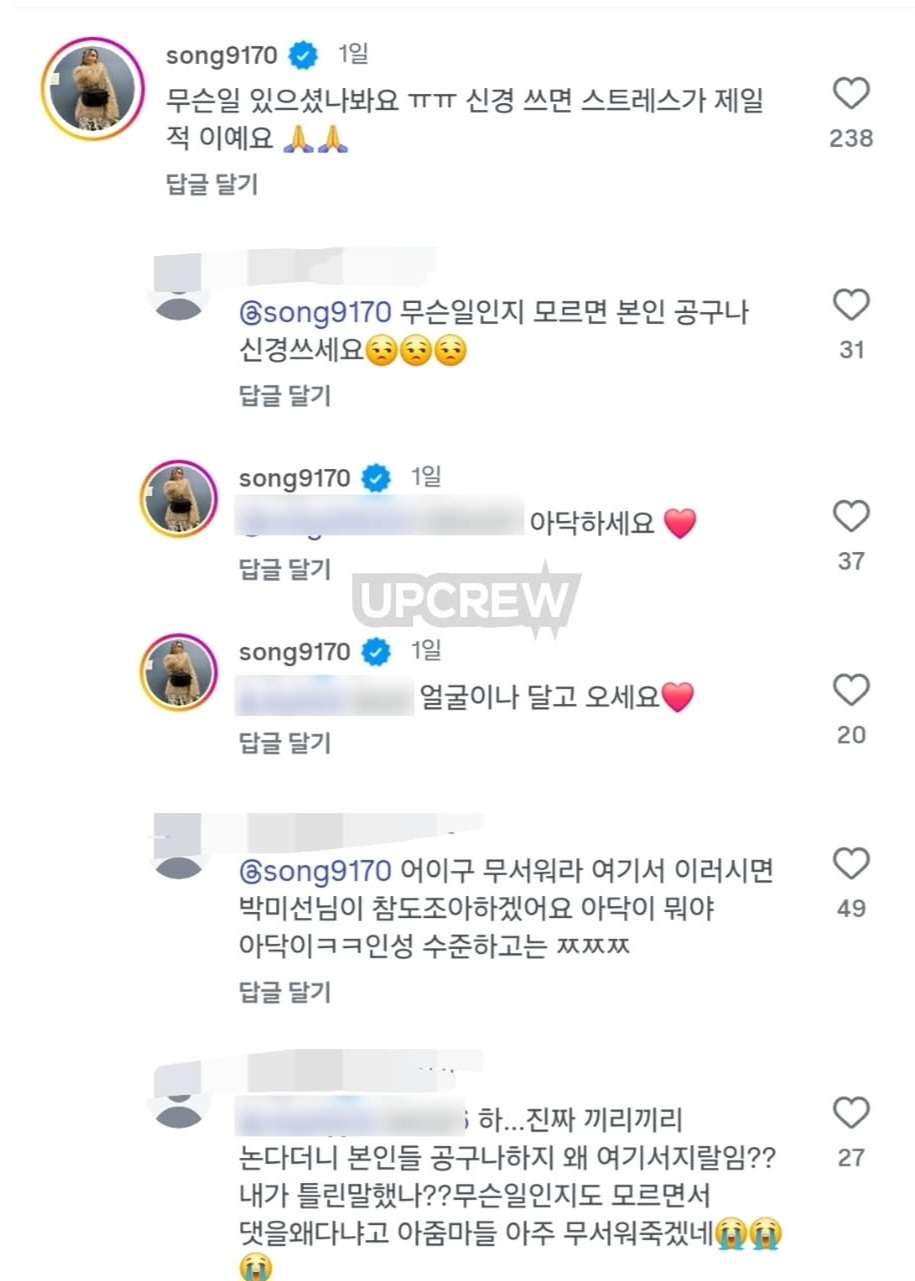
Task: Like the reply with 49 likes
Action: click(851, 864)
